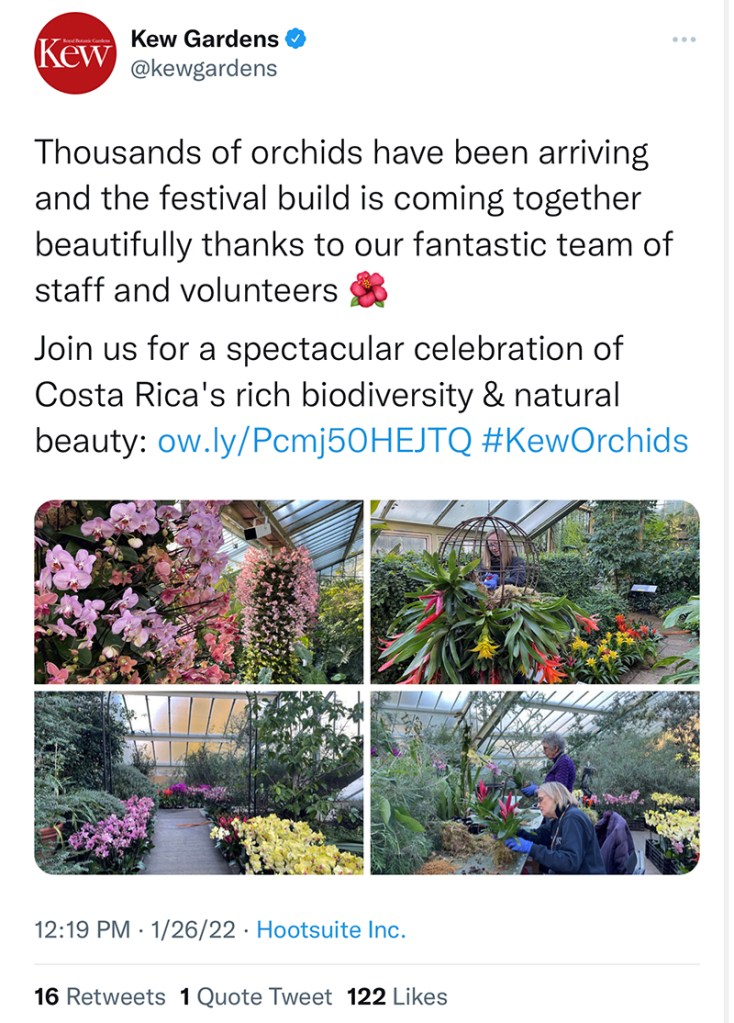Viewport: 734px width, 1023px height.
Task: Open the three-dot more options menu
Action: tap(684, 39)
